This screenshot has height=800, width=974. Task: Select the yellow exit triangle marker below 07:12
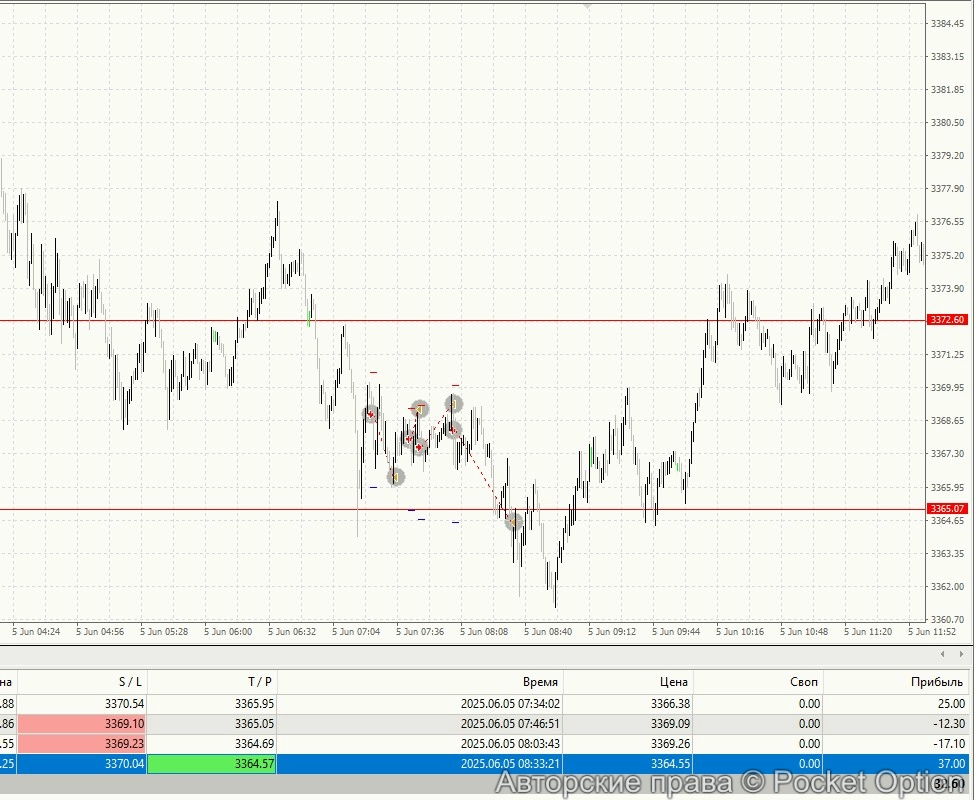coord(396,476)
